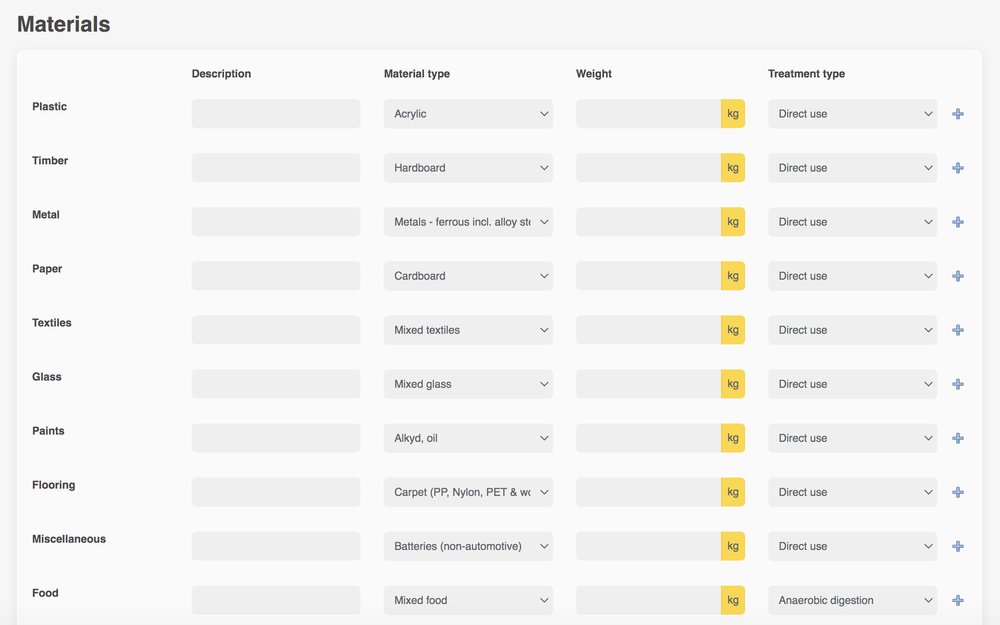Open the Mixed textiles material type dropdown
The height and width of the screenshot is (625, 1000).
point(468,330)
